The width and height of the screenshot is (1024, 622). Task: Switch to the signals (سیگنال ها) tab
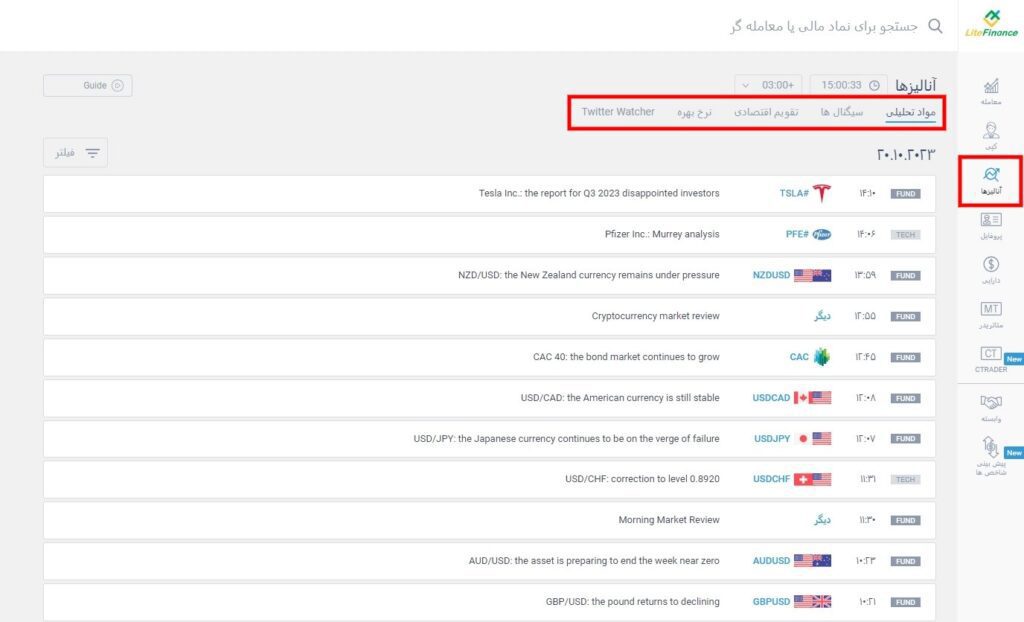coord(841,112)
